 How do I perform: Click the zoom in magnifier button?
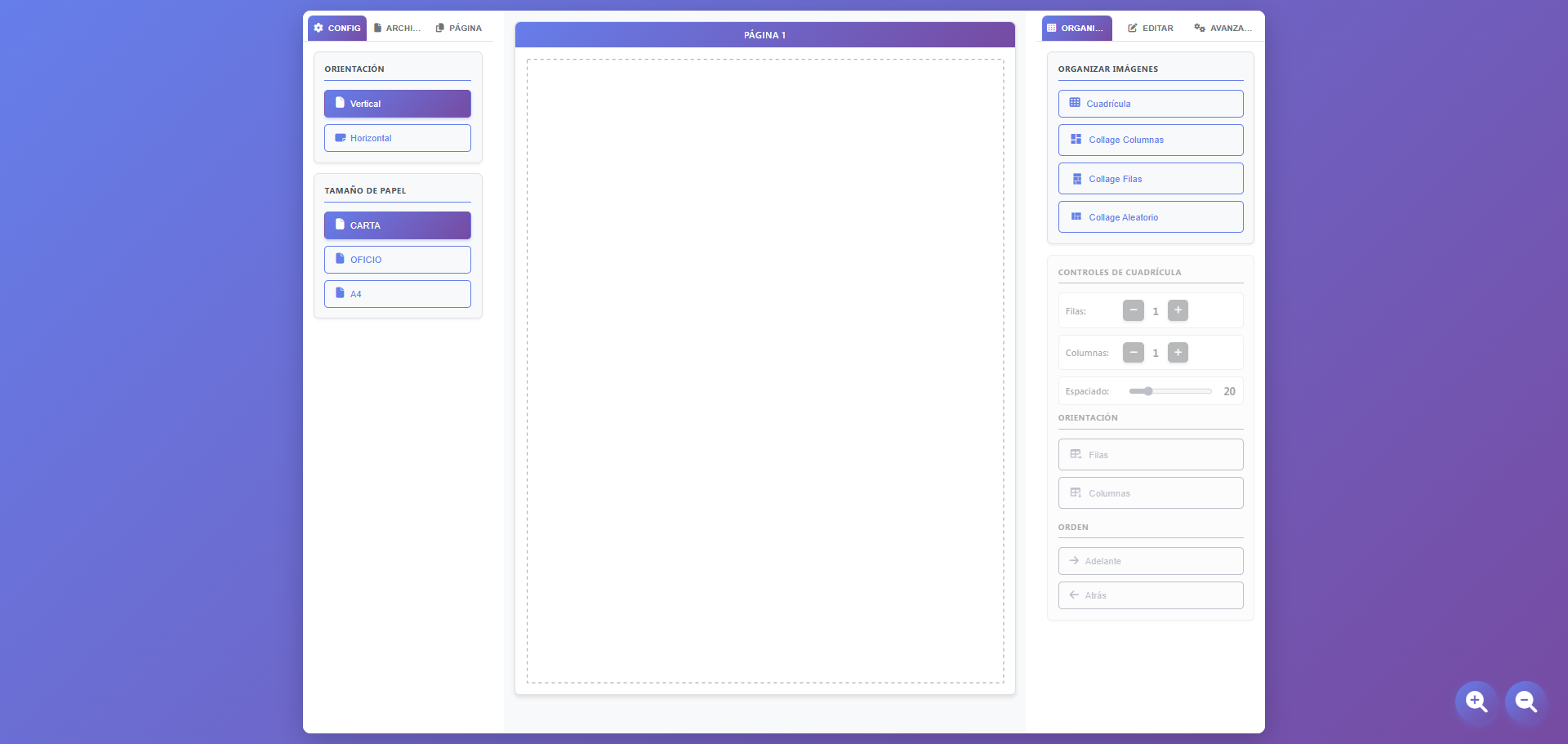[x=1476, y=702]
